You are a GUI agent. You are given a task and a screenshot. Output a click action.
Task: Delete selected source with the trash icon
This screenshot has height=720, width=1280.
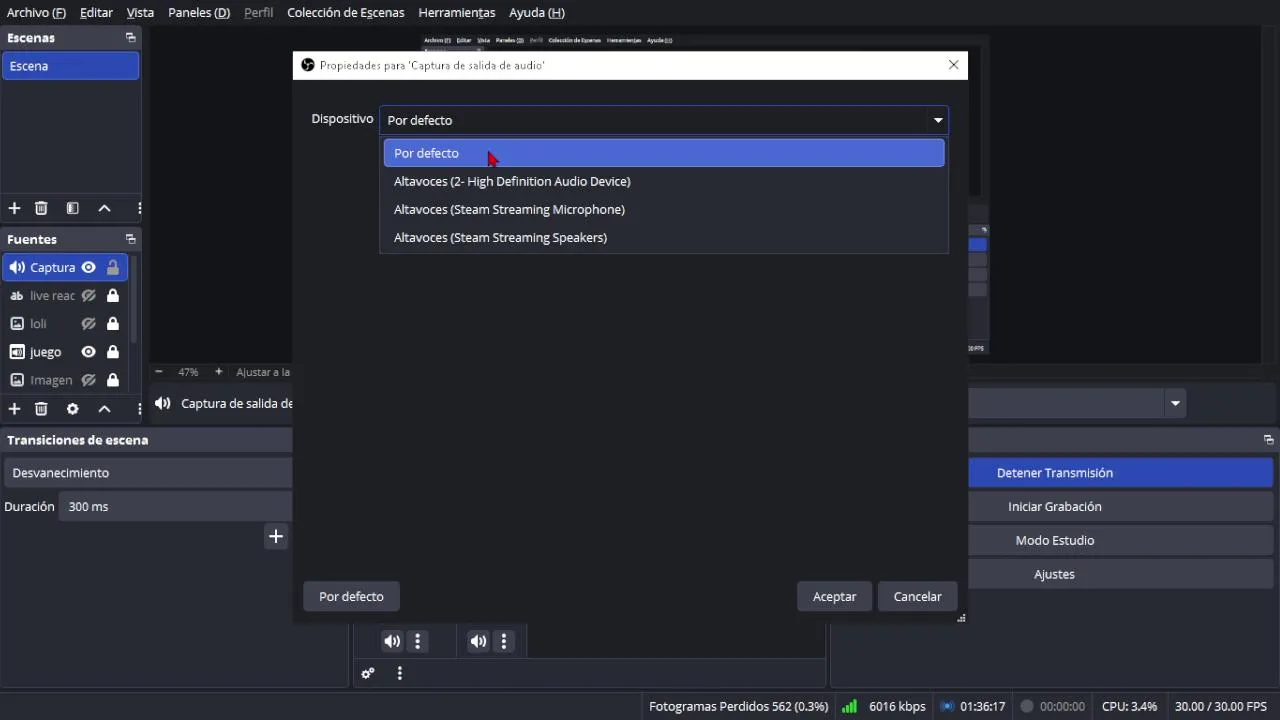pyautogui.click(x=41, y=409)
